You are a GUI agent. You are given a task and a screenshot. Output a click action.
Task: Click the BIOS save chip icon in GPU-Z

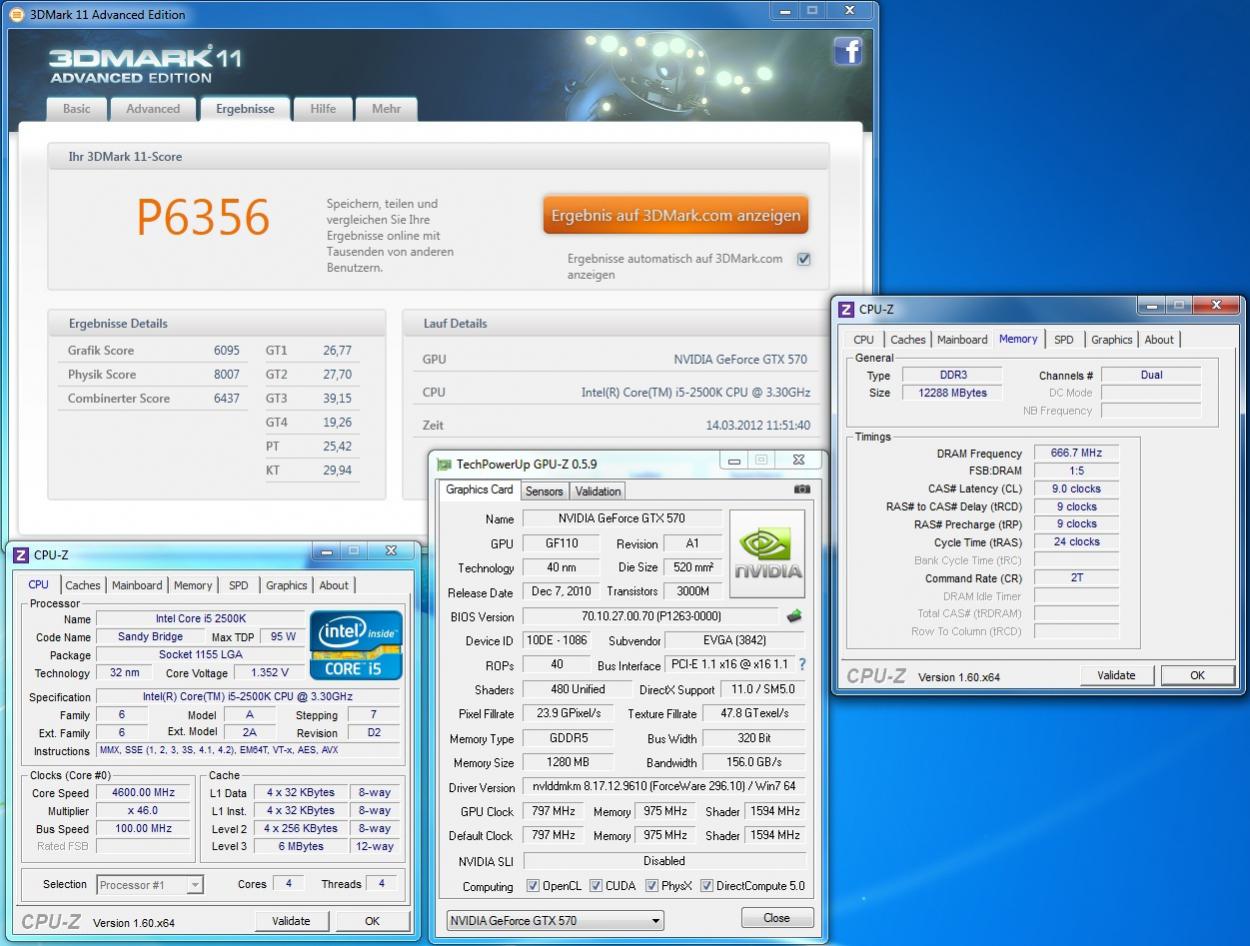point(795,616)
